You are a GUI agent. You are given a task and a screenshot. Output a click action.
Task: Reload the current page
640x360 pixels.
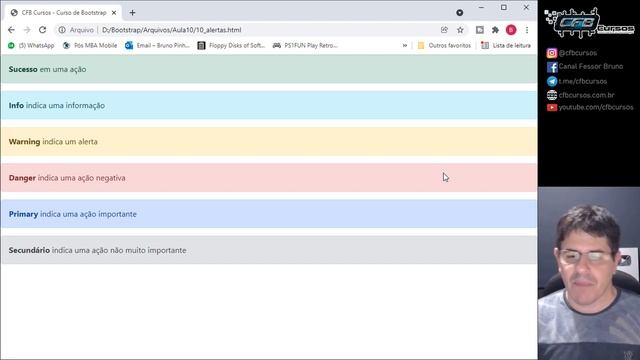pyautogui.click(x=42, y=30)
